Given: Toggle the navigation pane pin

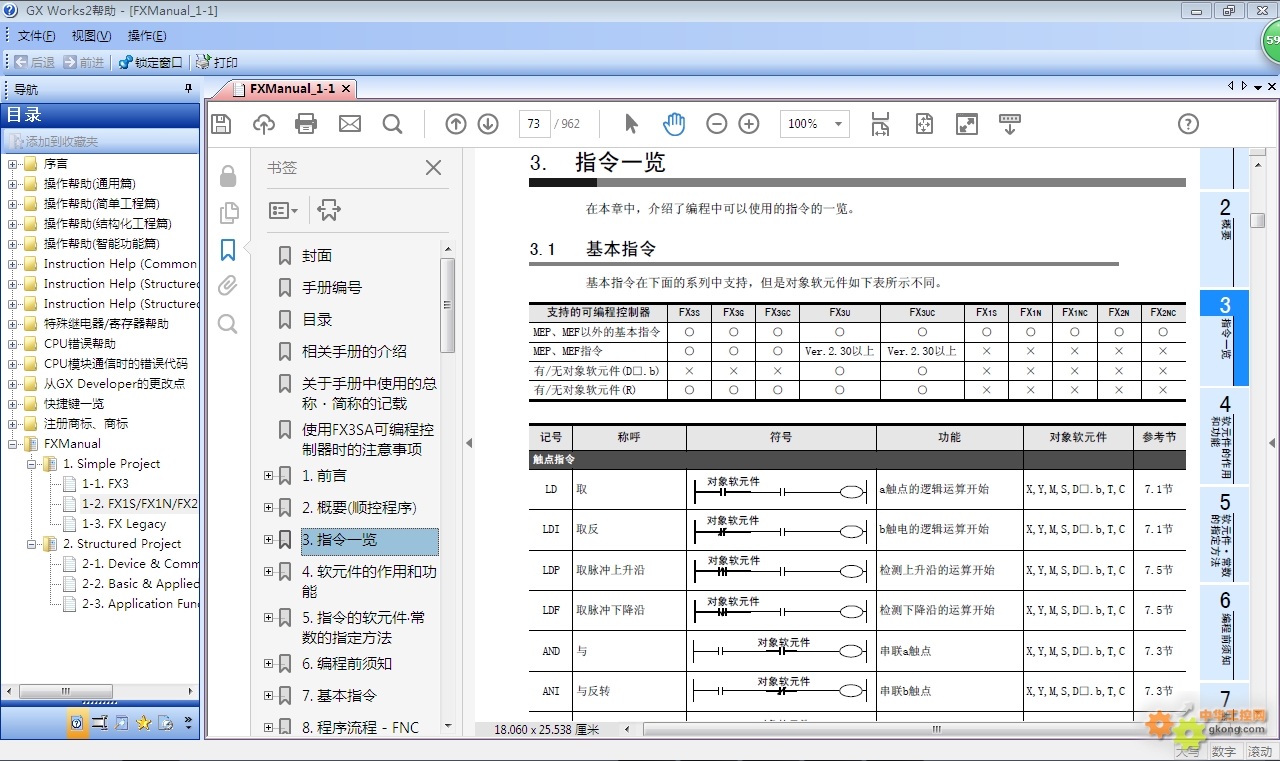Looking at the screenshot, I should [188, 89].
